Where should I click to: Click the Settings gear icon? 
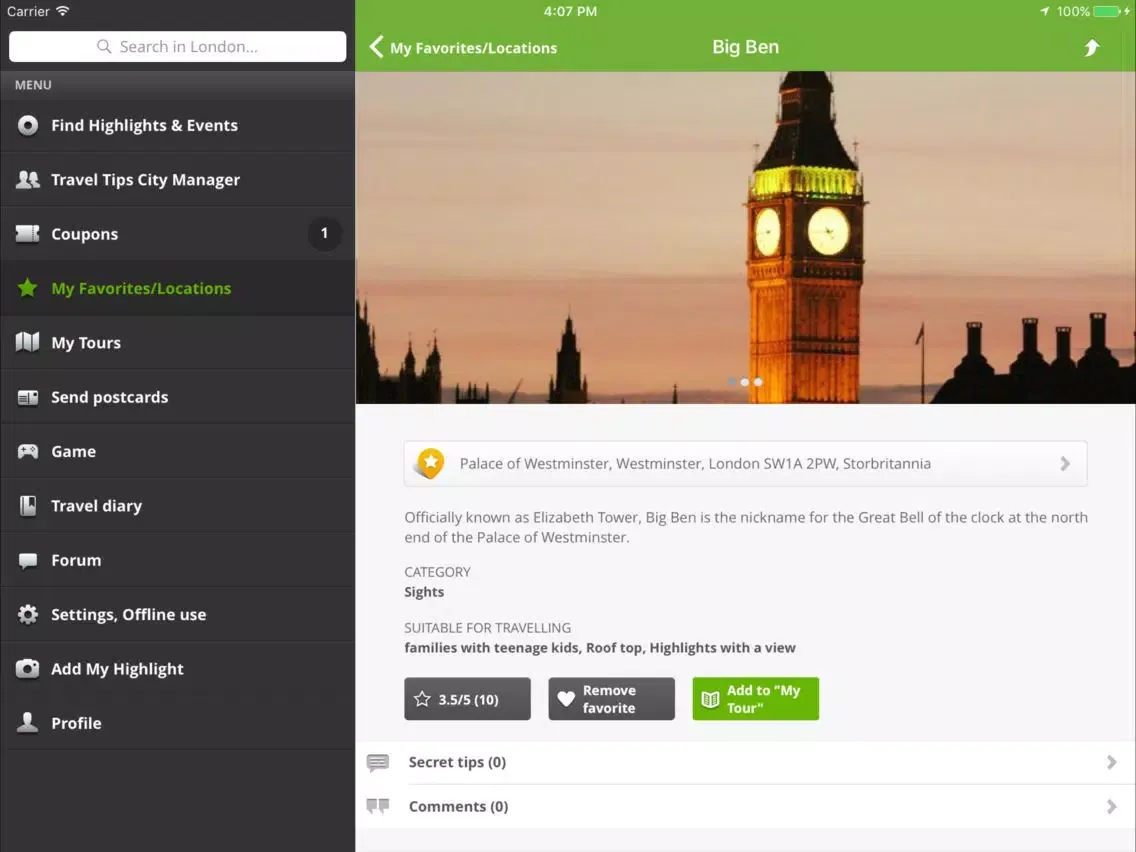coord(28,614)
